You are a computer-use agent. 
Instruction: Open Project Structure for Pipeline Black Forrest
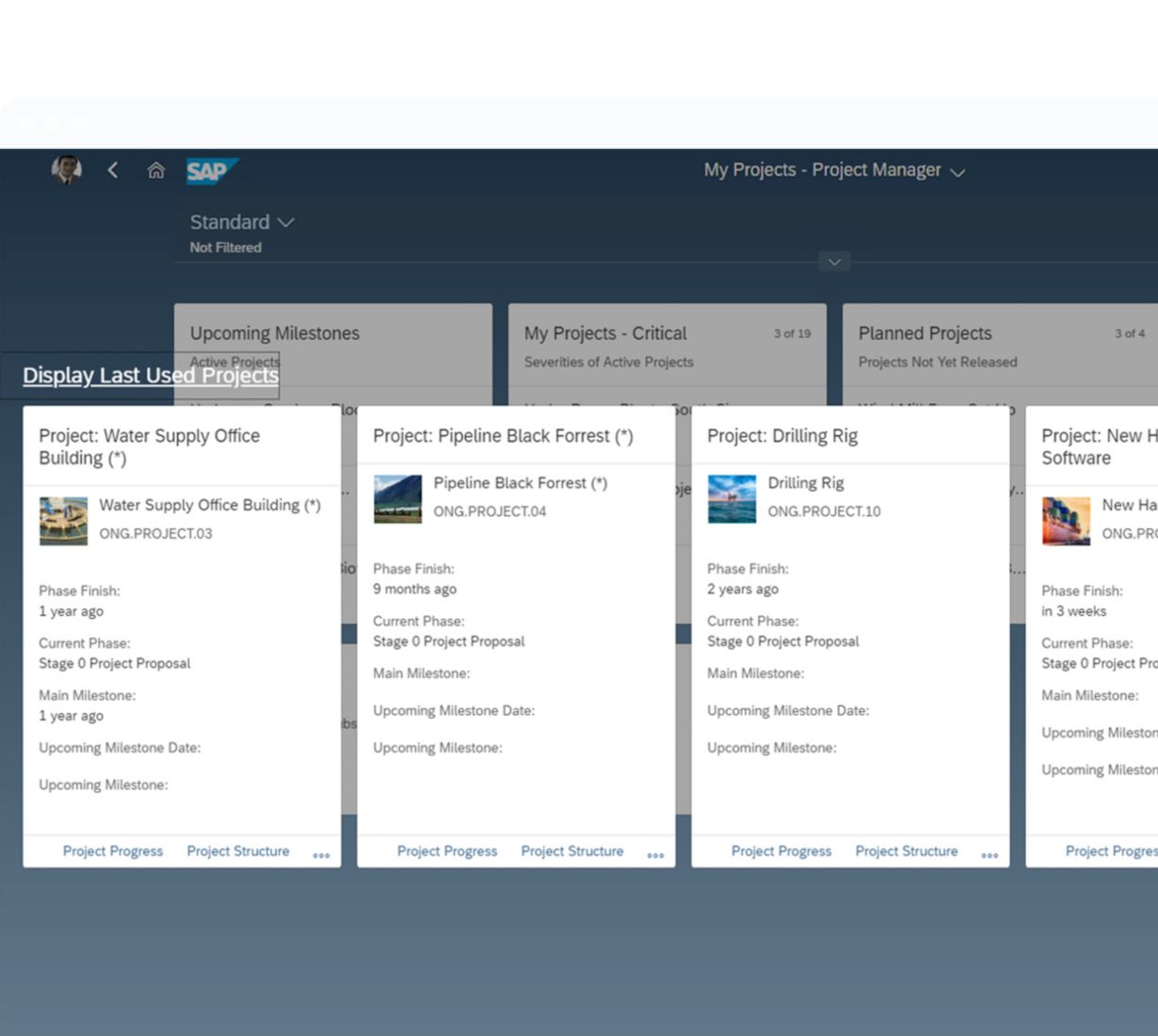(572, 851)
